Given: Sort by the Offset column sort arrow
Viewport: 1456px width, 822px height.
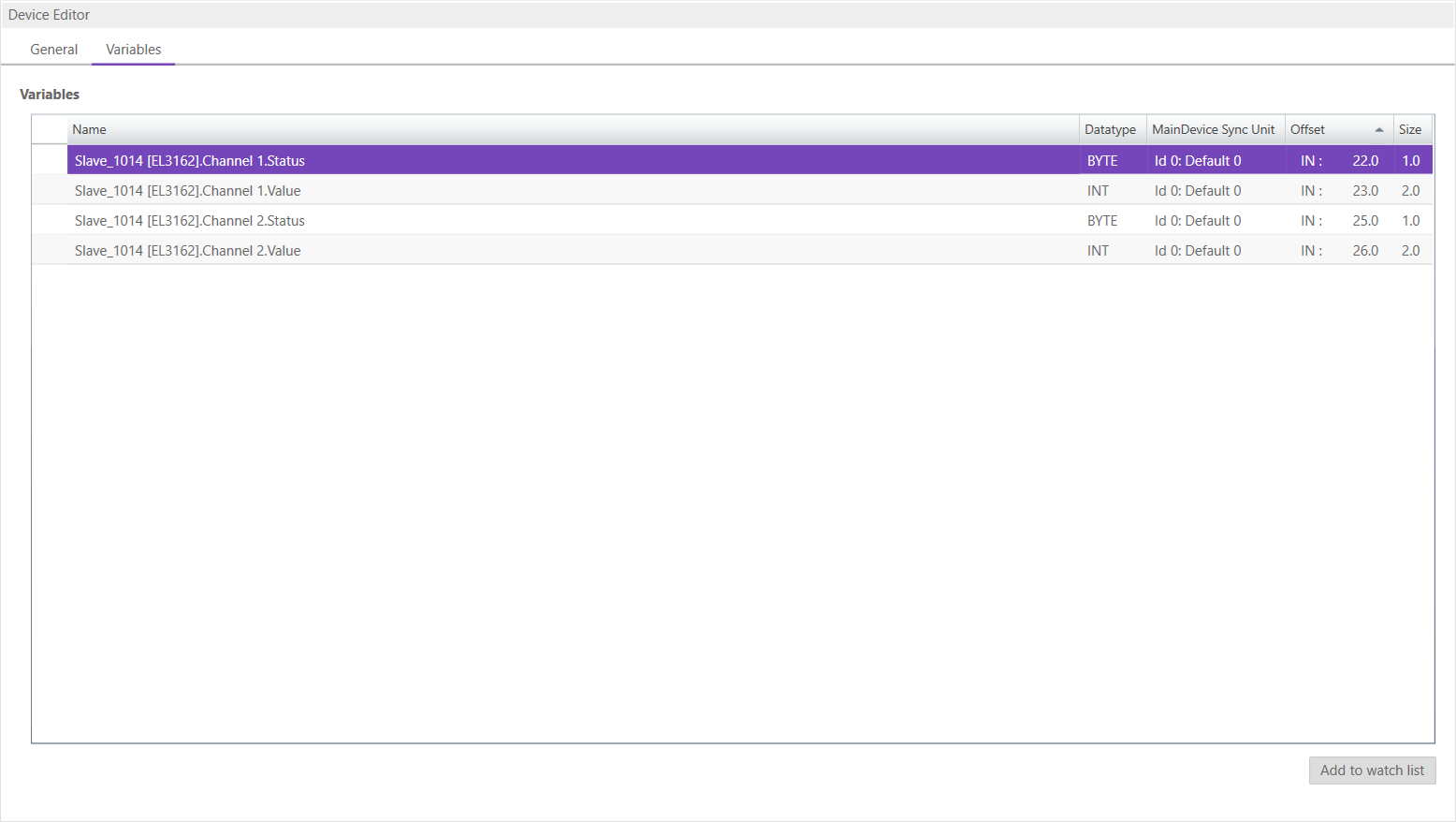Looking at the screenshot, I should (1378, 130).
